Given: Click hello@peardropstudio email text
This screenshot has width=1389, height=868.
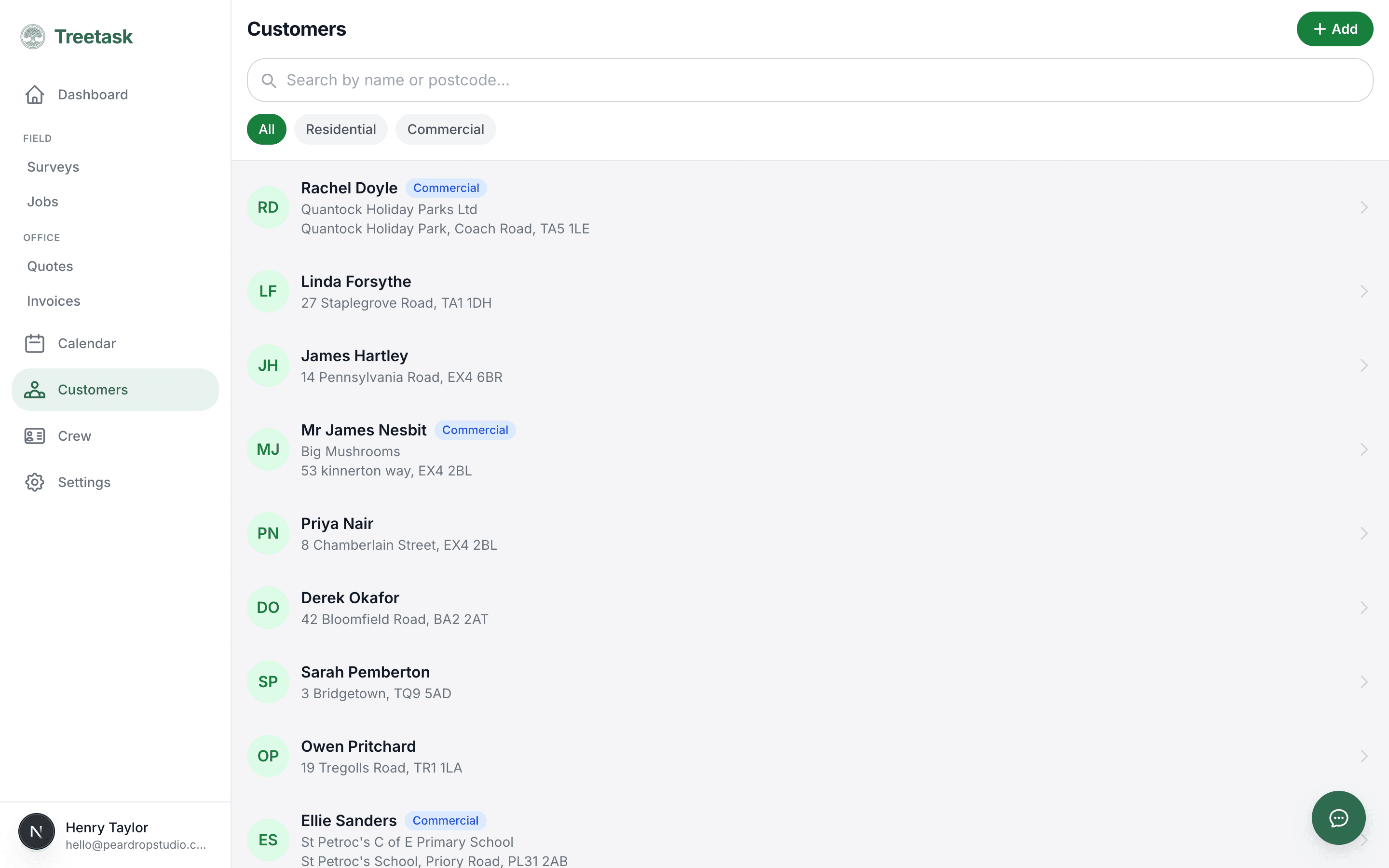Looking at the screenshot, I should pos(136,844).
